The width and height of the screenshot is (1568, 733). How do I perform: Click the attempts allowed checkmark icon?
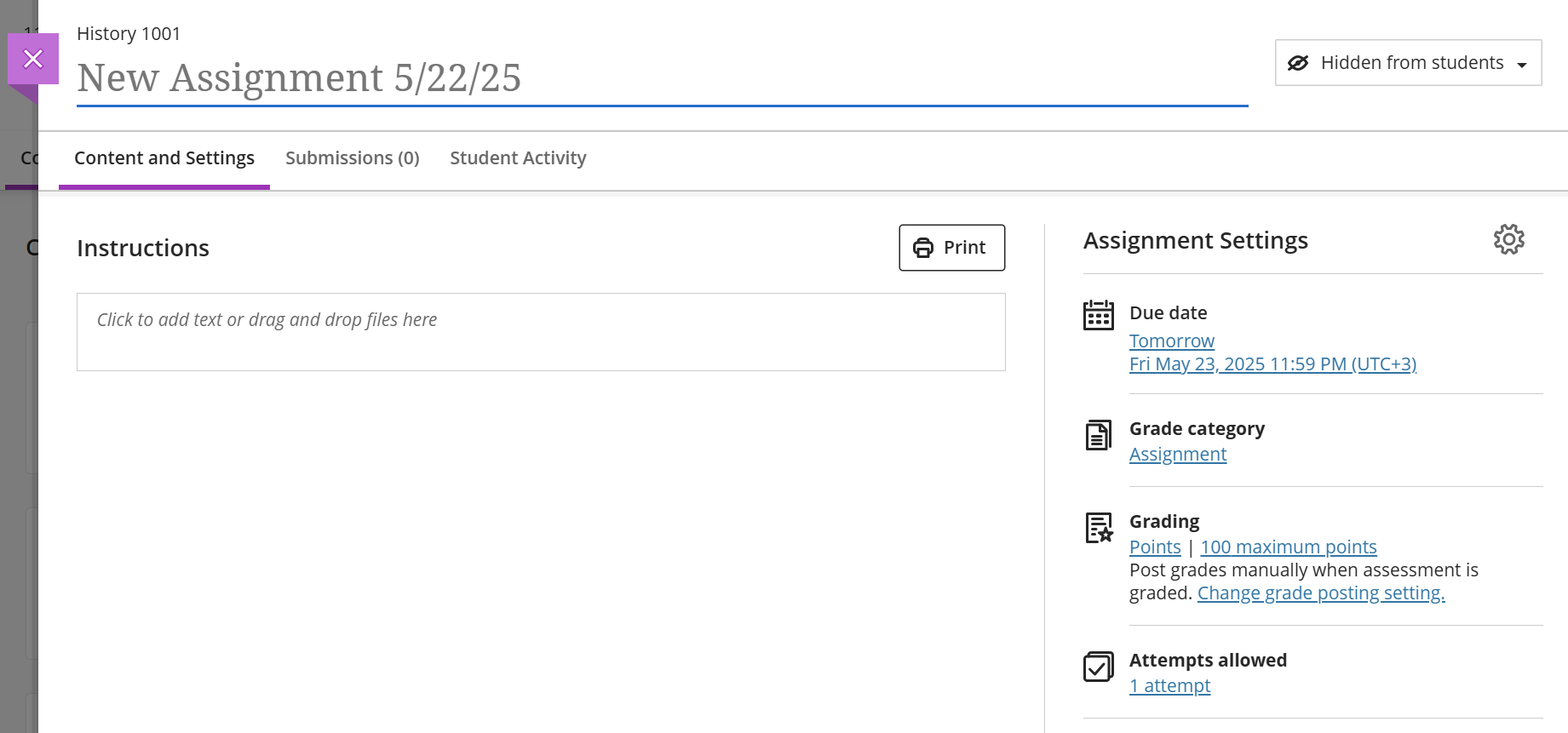pyautogui.click(x=1098, y=667)
